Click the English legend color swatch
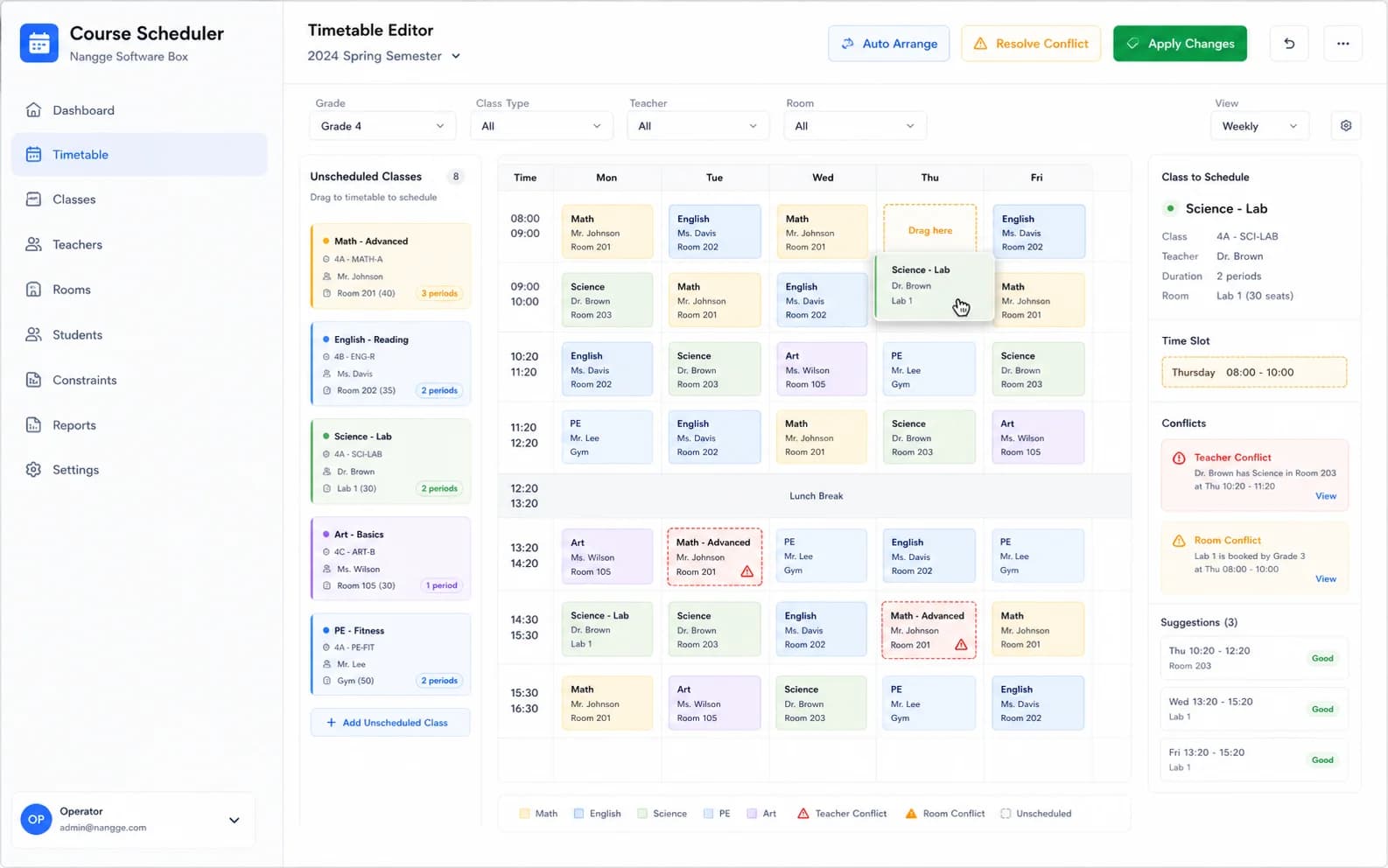 click(578, 814)
